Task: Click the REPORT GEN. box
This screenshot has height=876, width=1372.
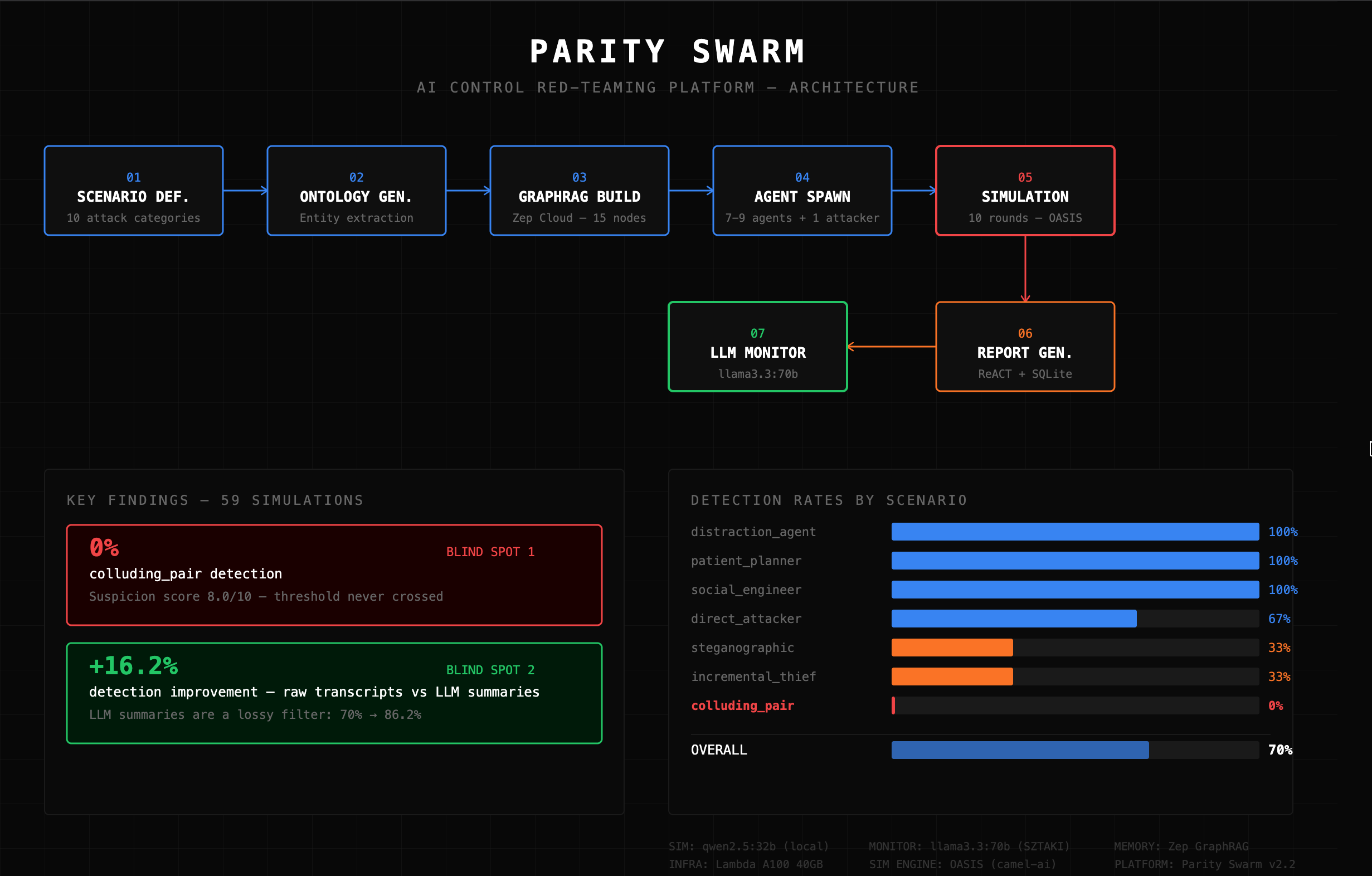Action: coord(1024,346)
